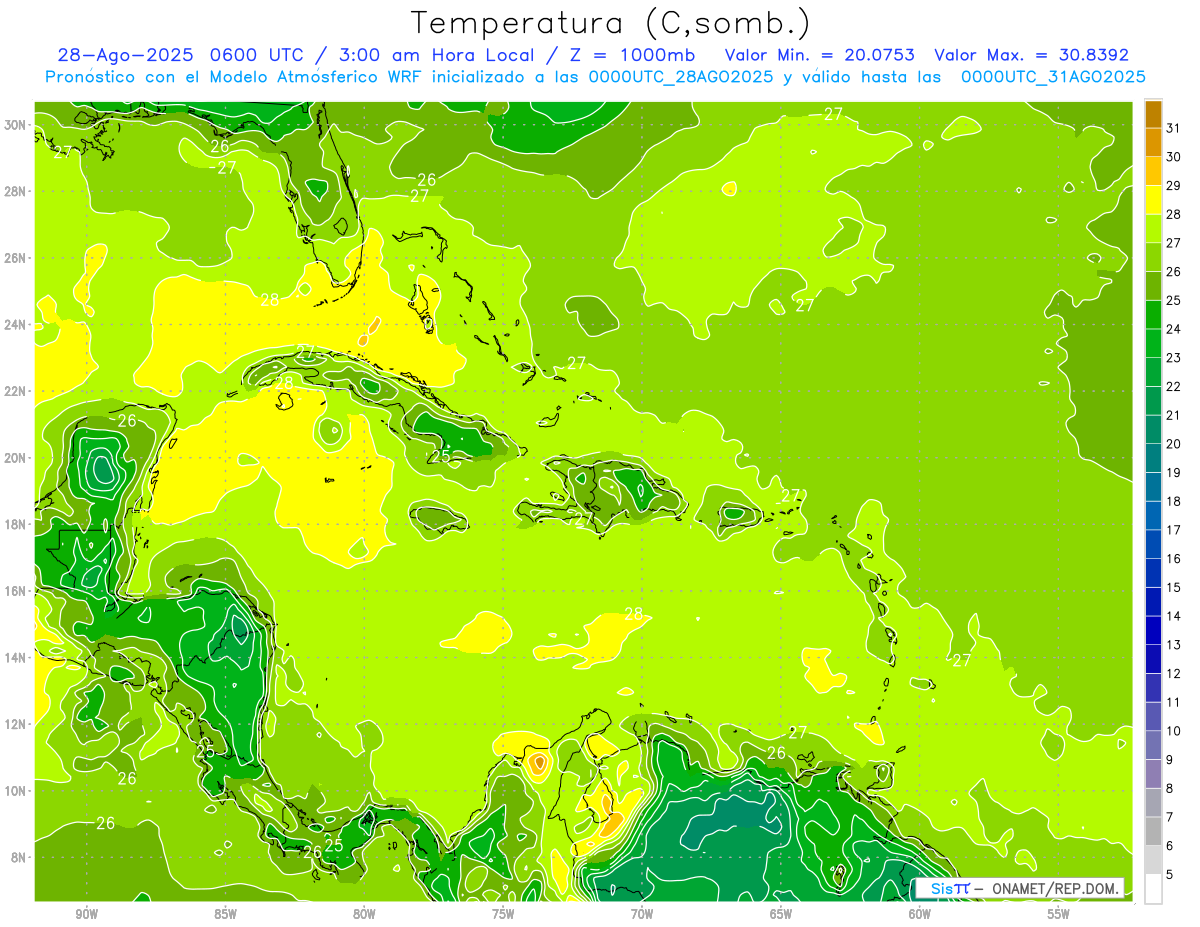Click the legend scale label 31
The height and width of the screenshot is (927, 1200).
[x=1174, y=128]
